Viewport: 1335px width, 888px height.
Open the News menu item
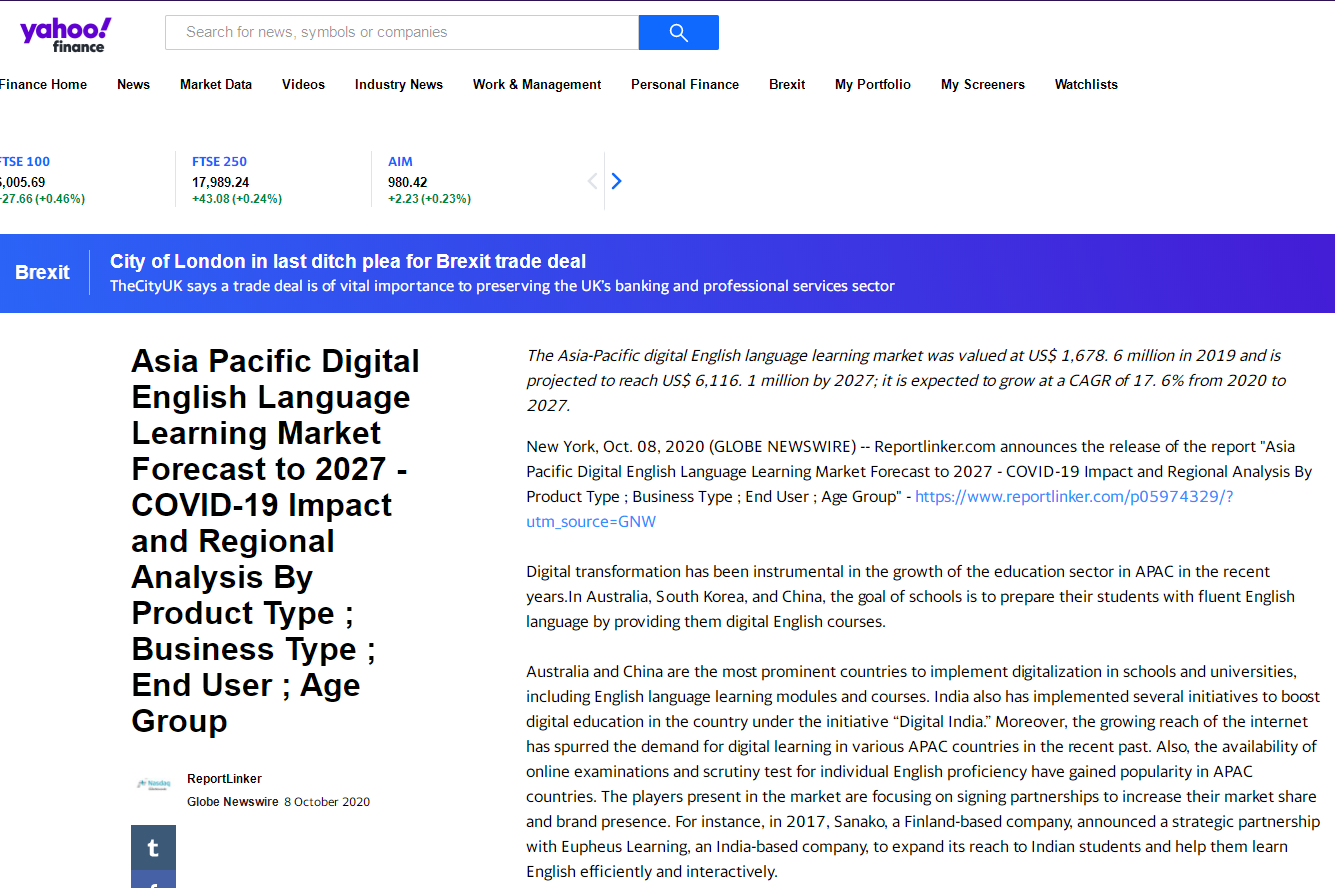[x=133, y=85]
